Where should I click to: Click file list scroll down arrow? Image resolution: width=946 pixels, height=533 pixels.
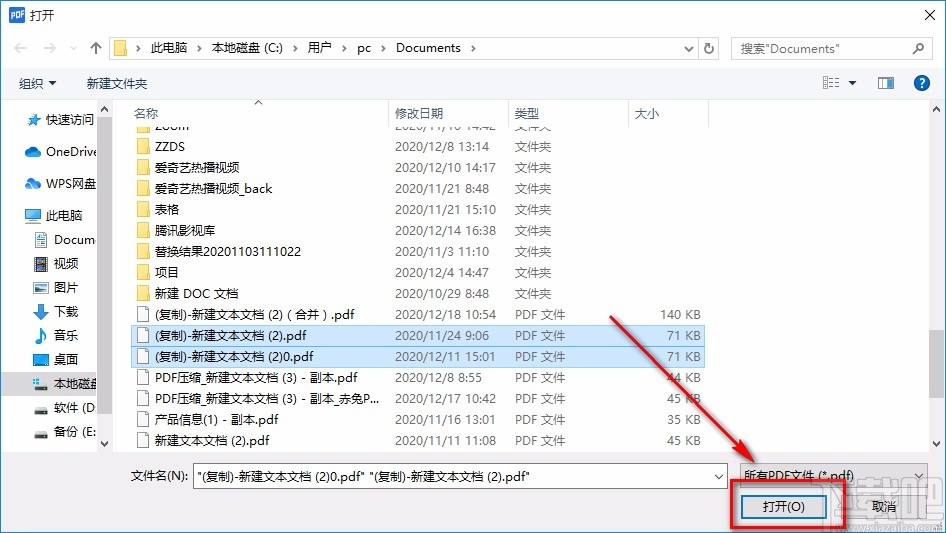[936, 444]
